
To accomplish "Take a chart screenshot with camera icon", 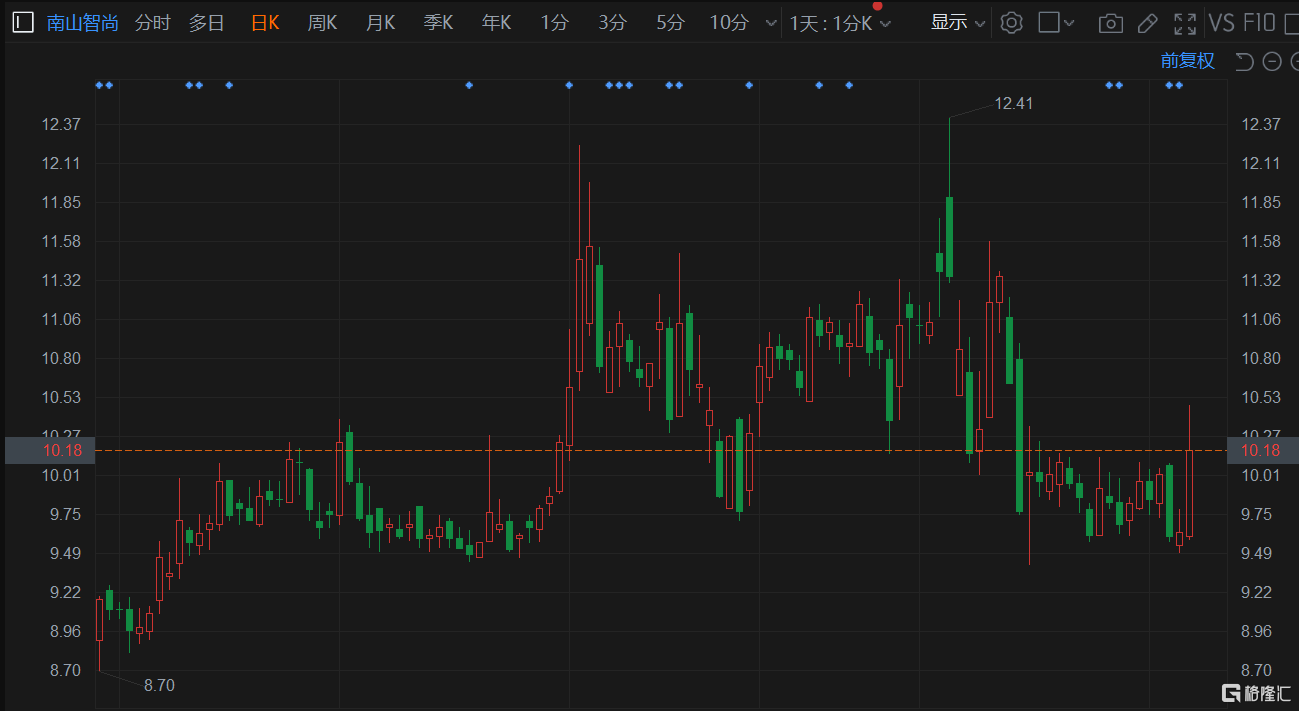I will tap(1110, 24).
